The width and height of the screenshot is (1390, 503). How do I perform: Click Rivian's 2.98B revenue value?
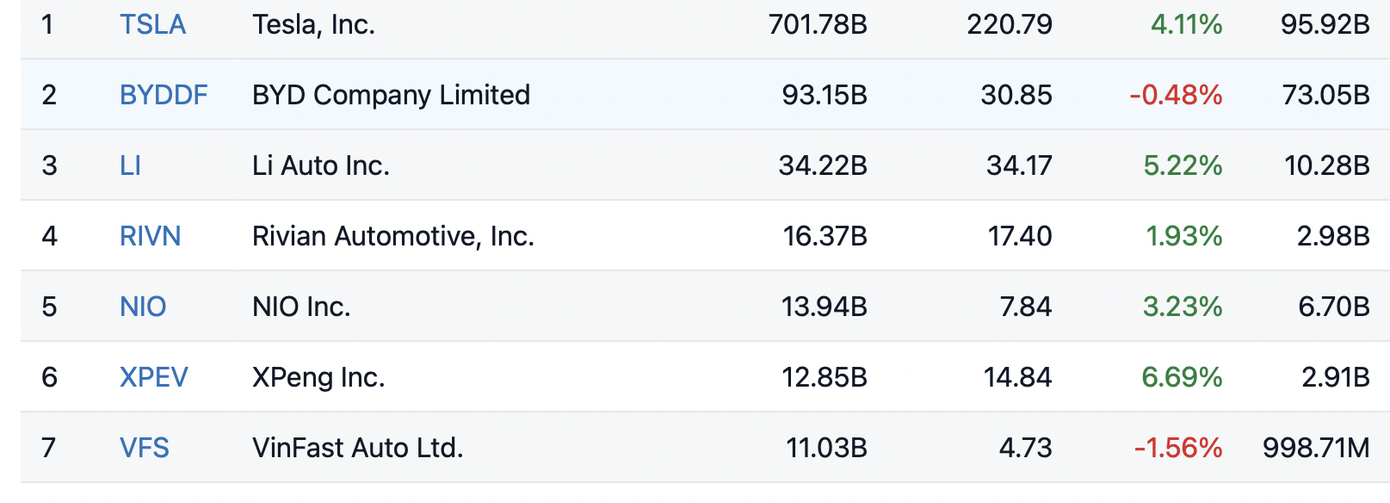point(1334,236)
